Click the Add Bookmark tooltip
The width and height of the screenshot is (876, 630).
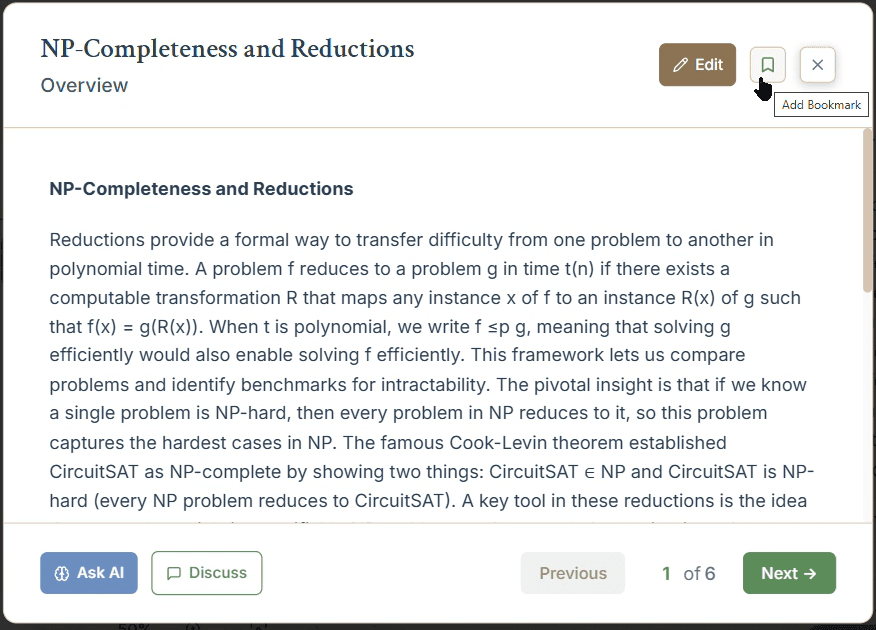[821, 105]
